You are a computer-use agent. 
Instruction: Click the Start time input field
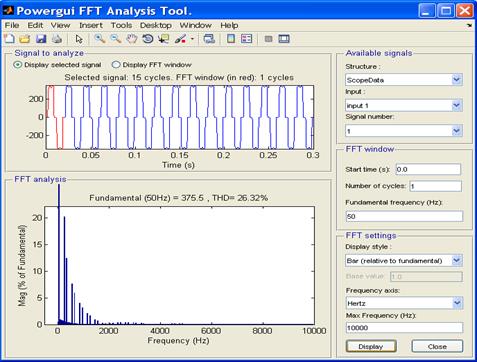click(428, 169)
